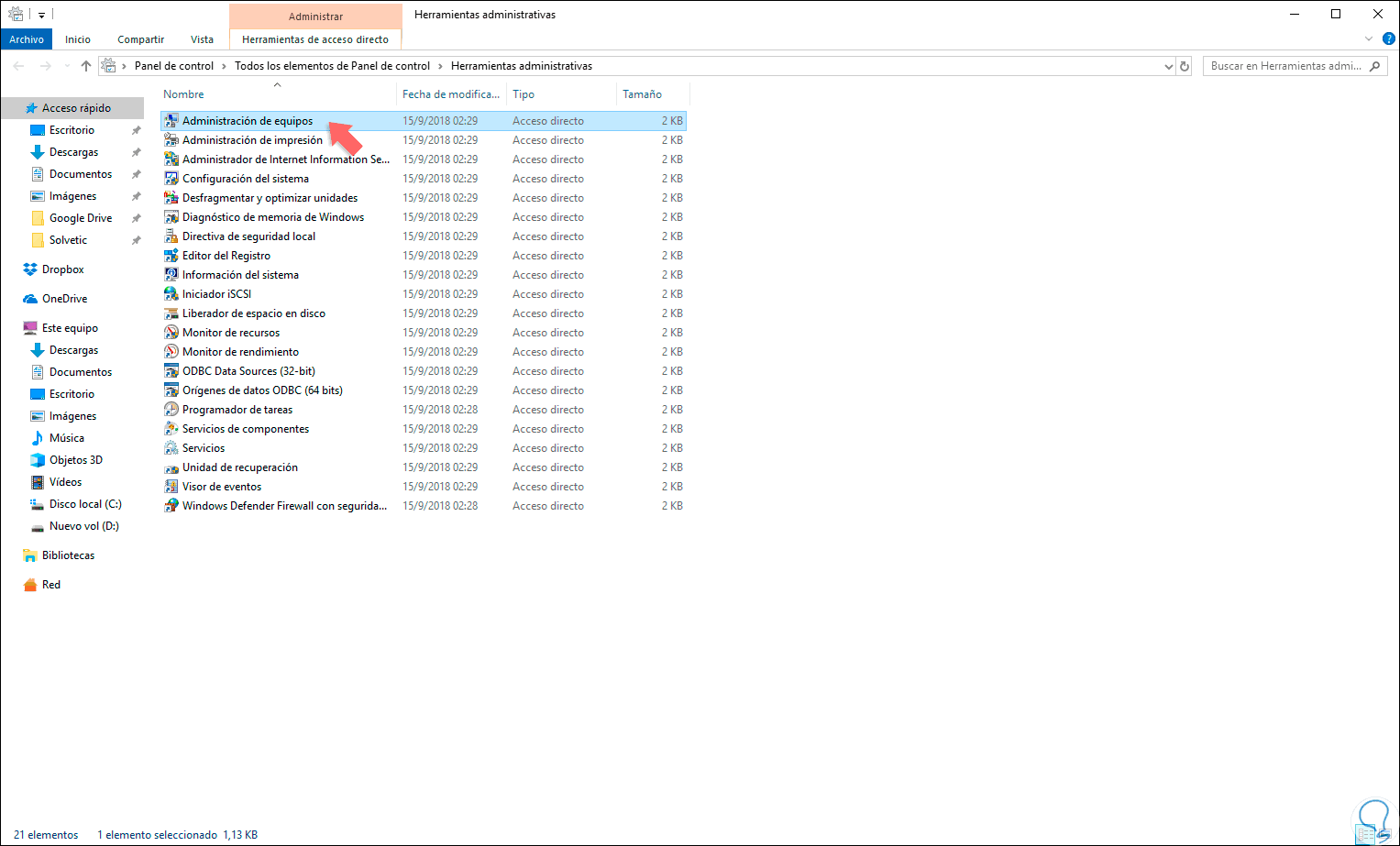This screenshot has width=1400, height=846.
Task: Expand the Todos los elementos breadcrumb chevron
Action: point(440,66)
